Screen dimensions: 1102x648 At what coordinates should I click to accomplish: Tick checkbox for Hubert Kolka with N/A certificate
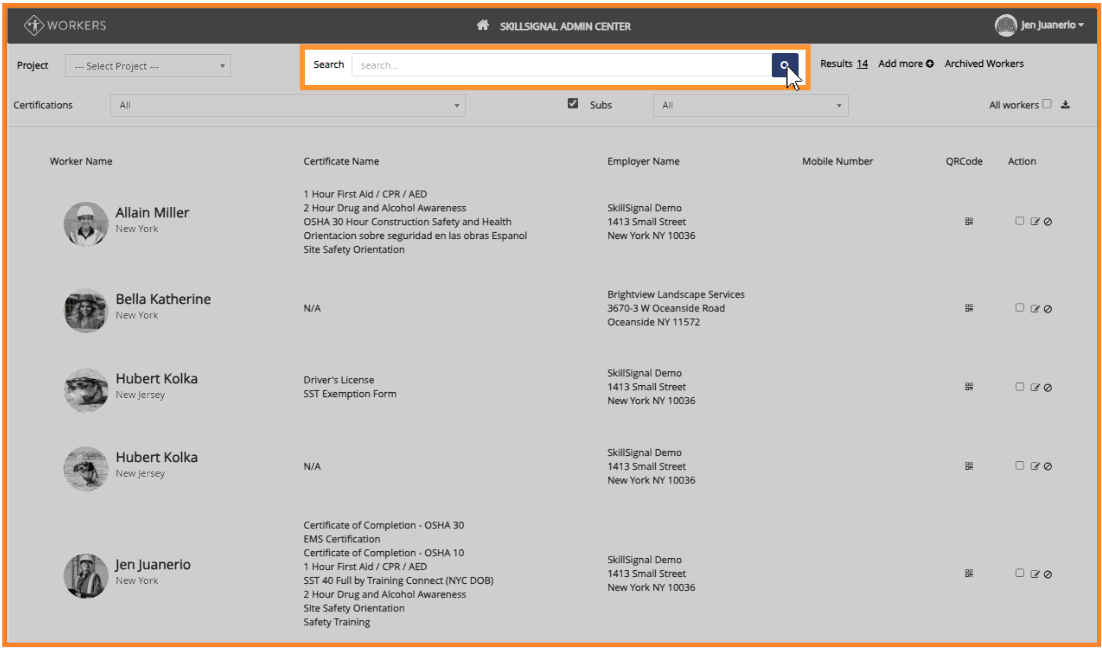[1020, 465]
